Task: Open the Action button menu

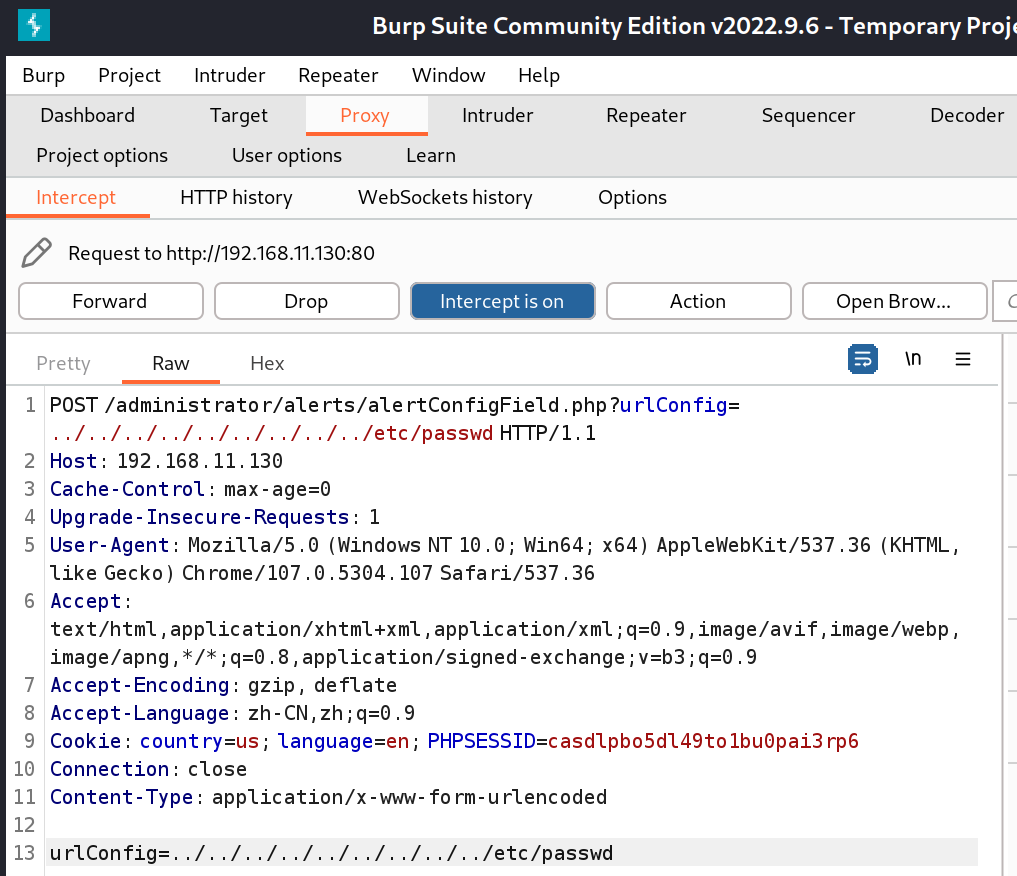Action: pos(699,301)
